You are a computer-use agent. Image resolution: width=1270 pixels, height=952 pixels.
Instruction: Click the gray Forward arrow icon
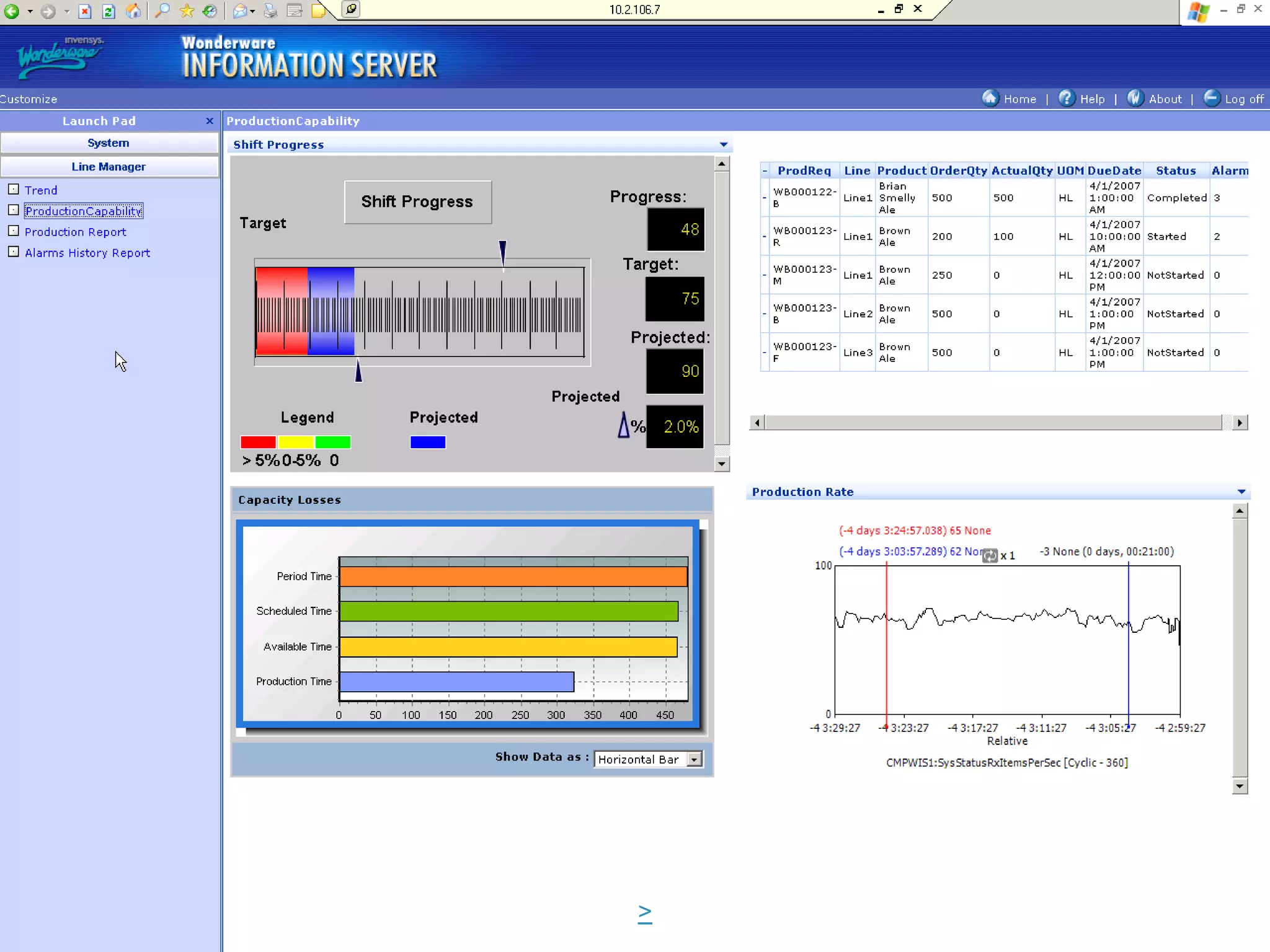coord(48,11)
